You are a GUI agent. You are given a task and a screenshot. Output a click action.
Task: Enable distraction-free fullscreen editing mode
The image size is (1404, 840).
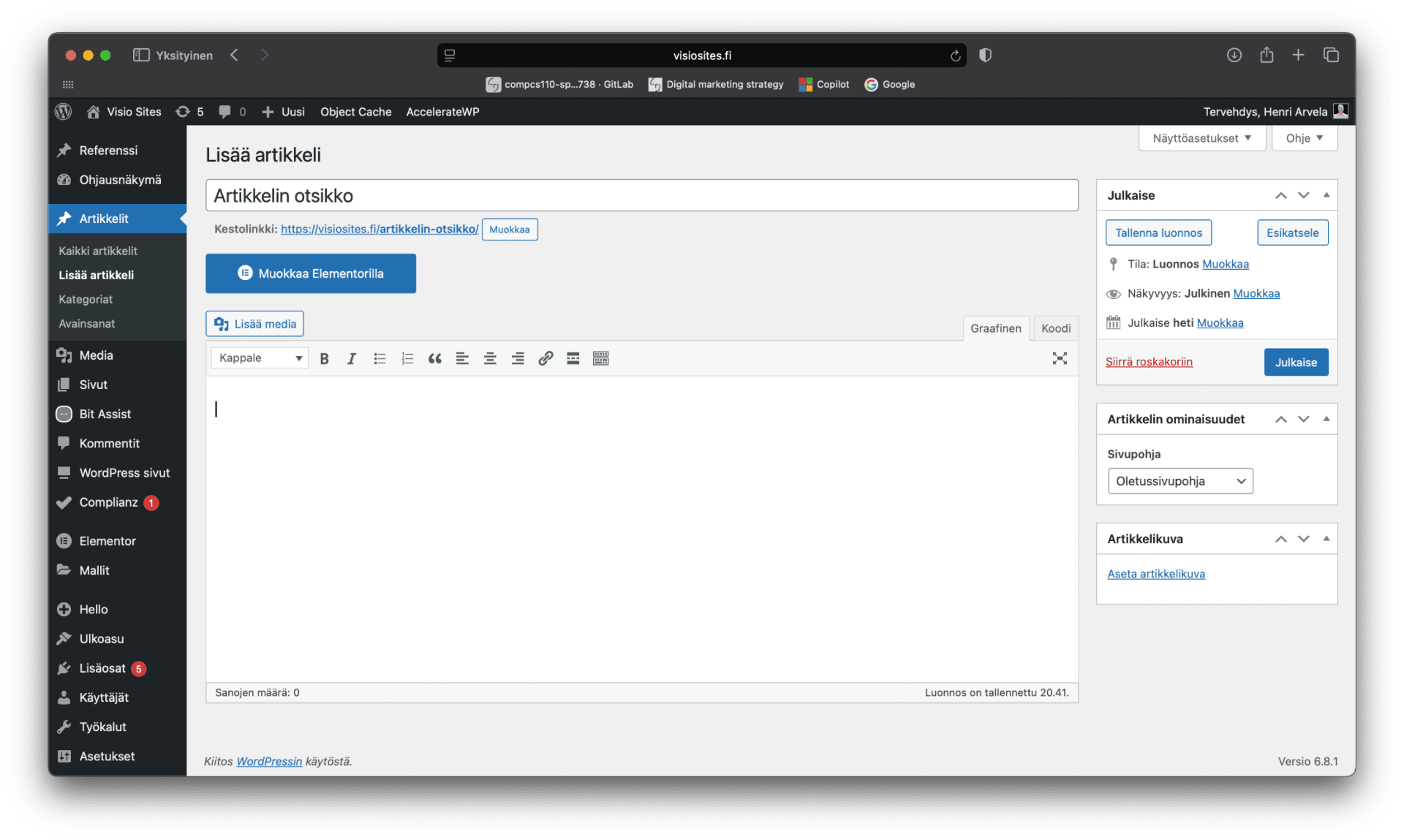1060,358
